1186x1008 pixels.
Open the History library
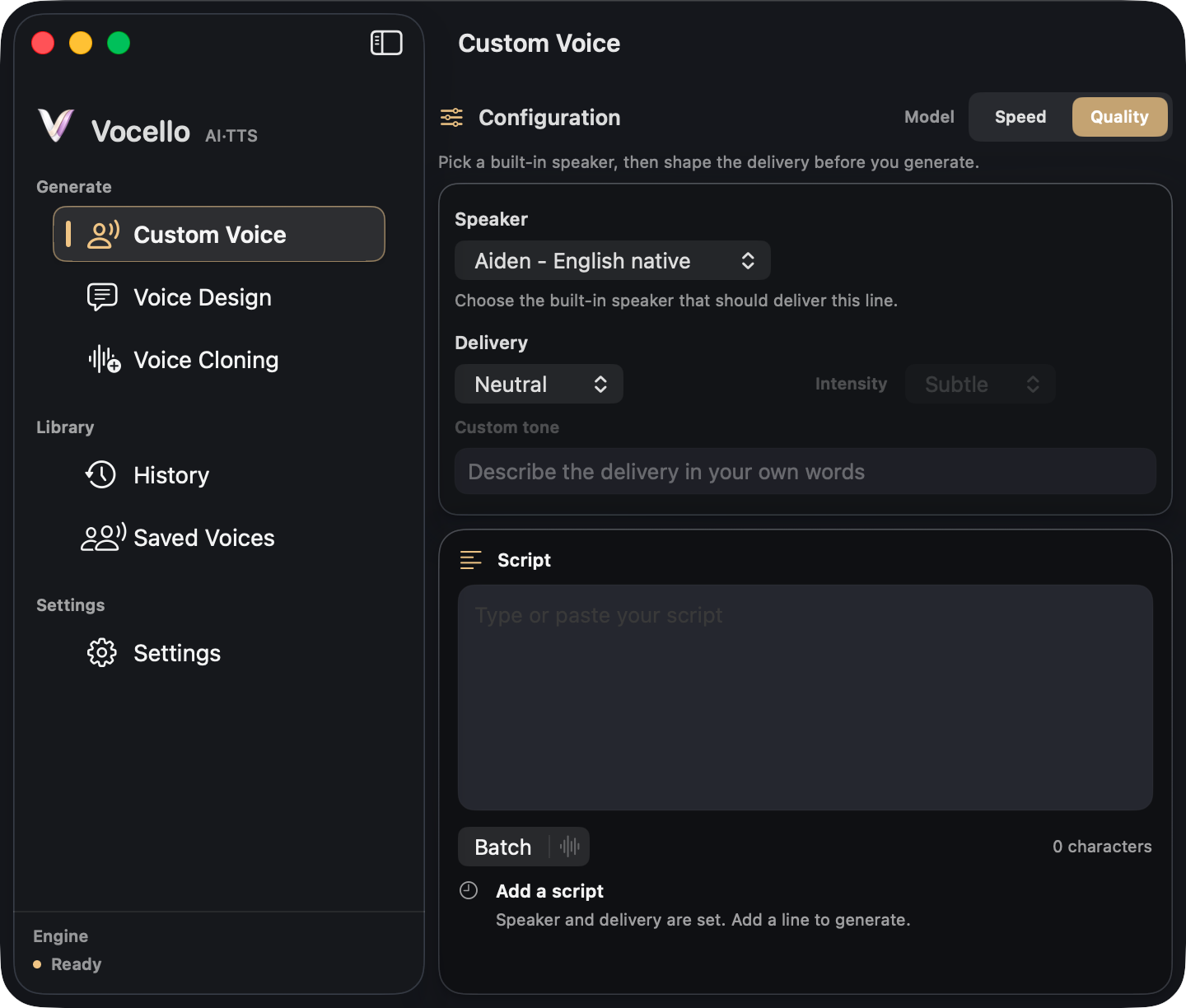(219, 475)
